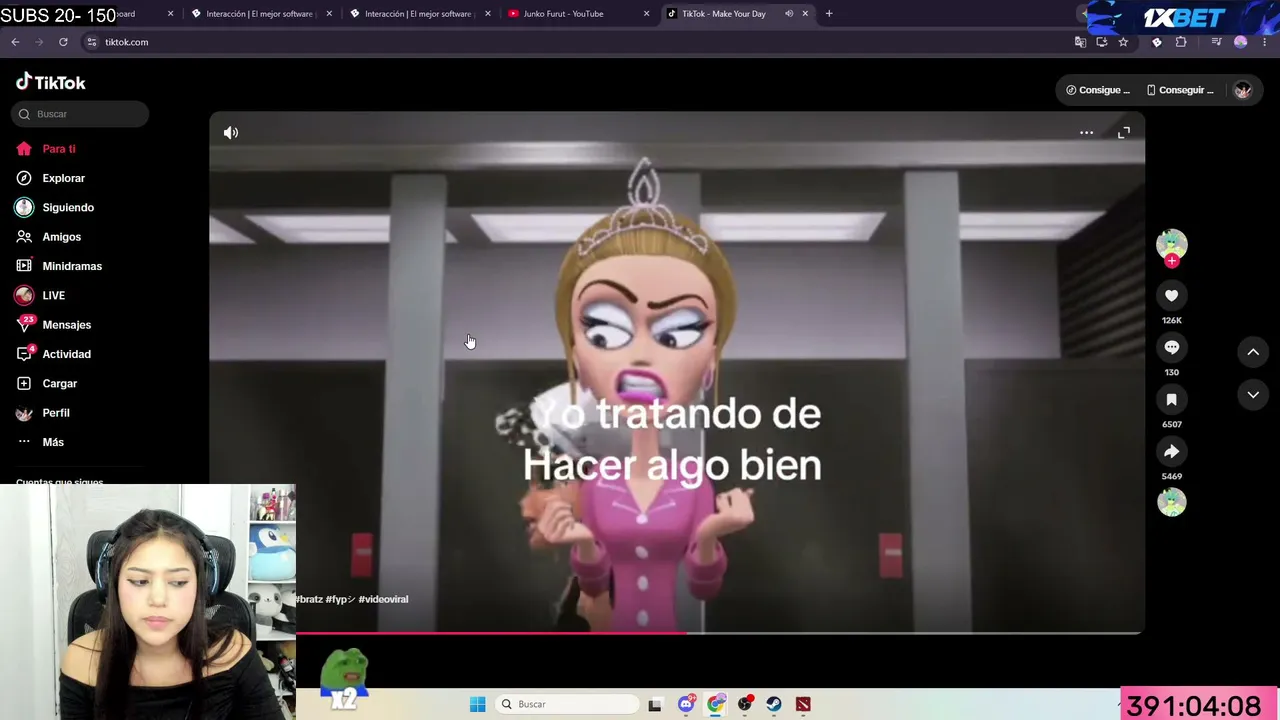Open browser extensions puzzle icon
1280x720 pixels.
1181,42
